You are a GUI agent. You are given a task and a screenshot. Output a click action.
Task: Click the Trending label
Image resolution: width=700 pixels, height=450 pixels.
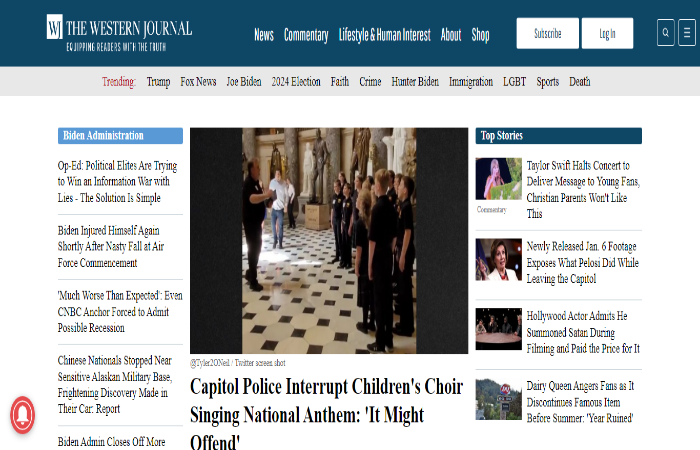(x=118, y=82)
